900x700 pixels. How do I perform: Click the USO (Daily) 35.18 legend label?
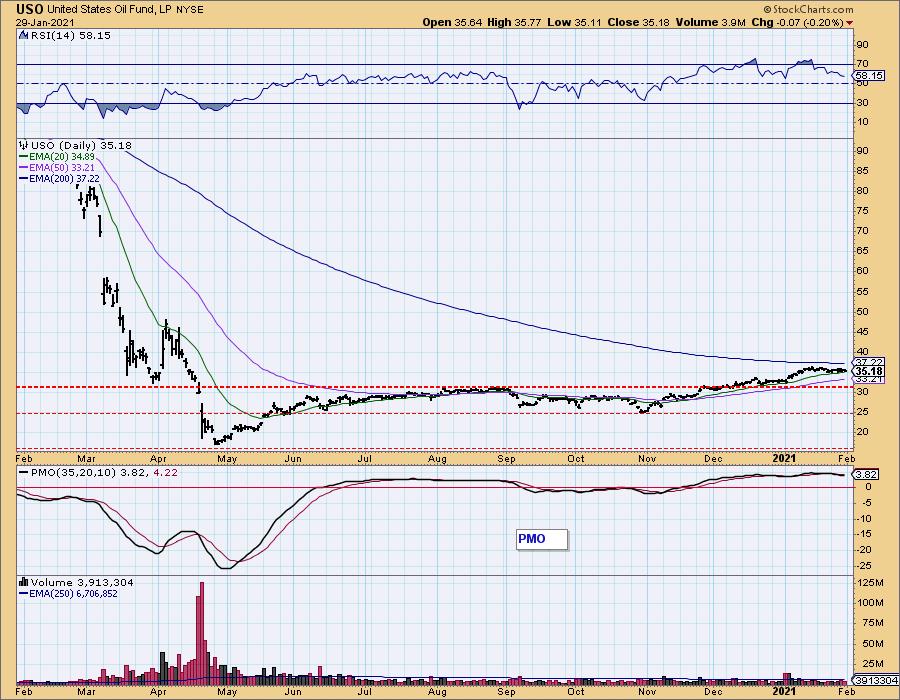click(81, 146)
